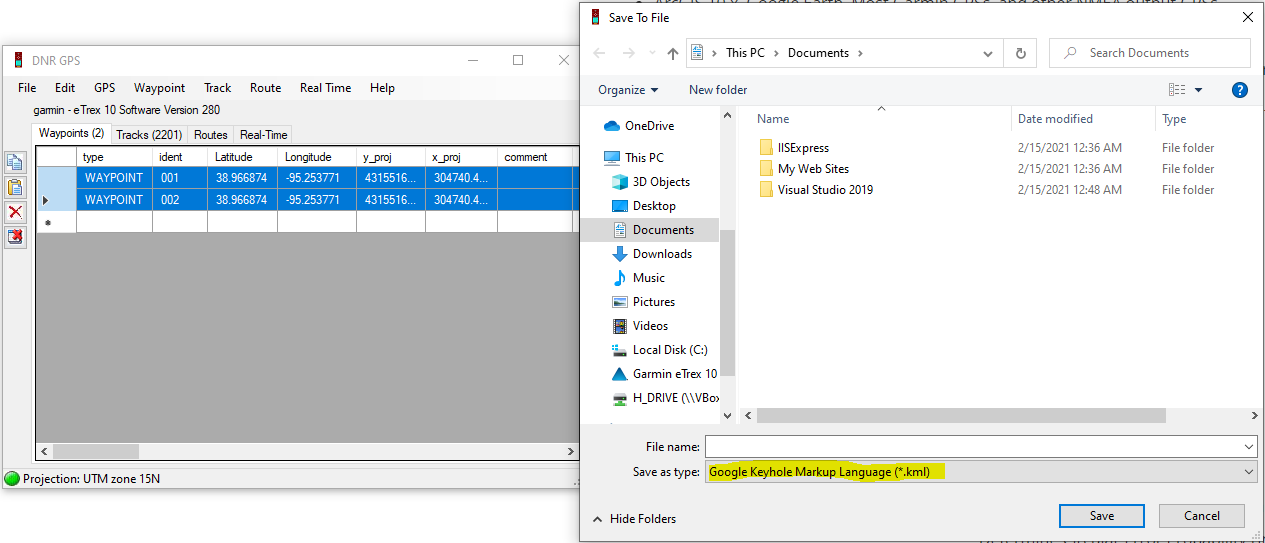This screenshot has width=1265, height=543.
Task: Expand breadcrumb arrow after Documents
Action: click(x=860, y=53)
